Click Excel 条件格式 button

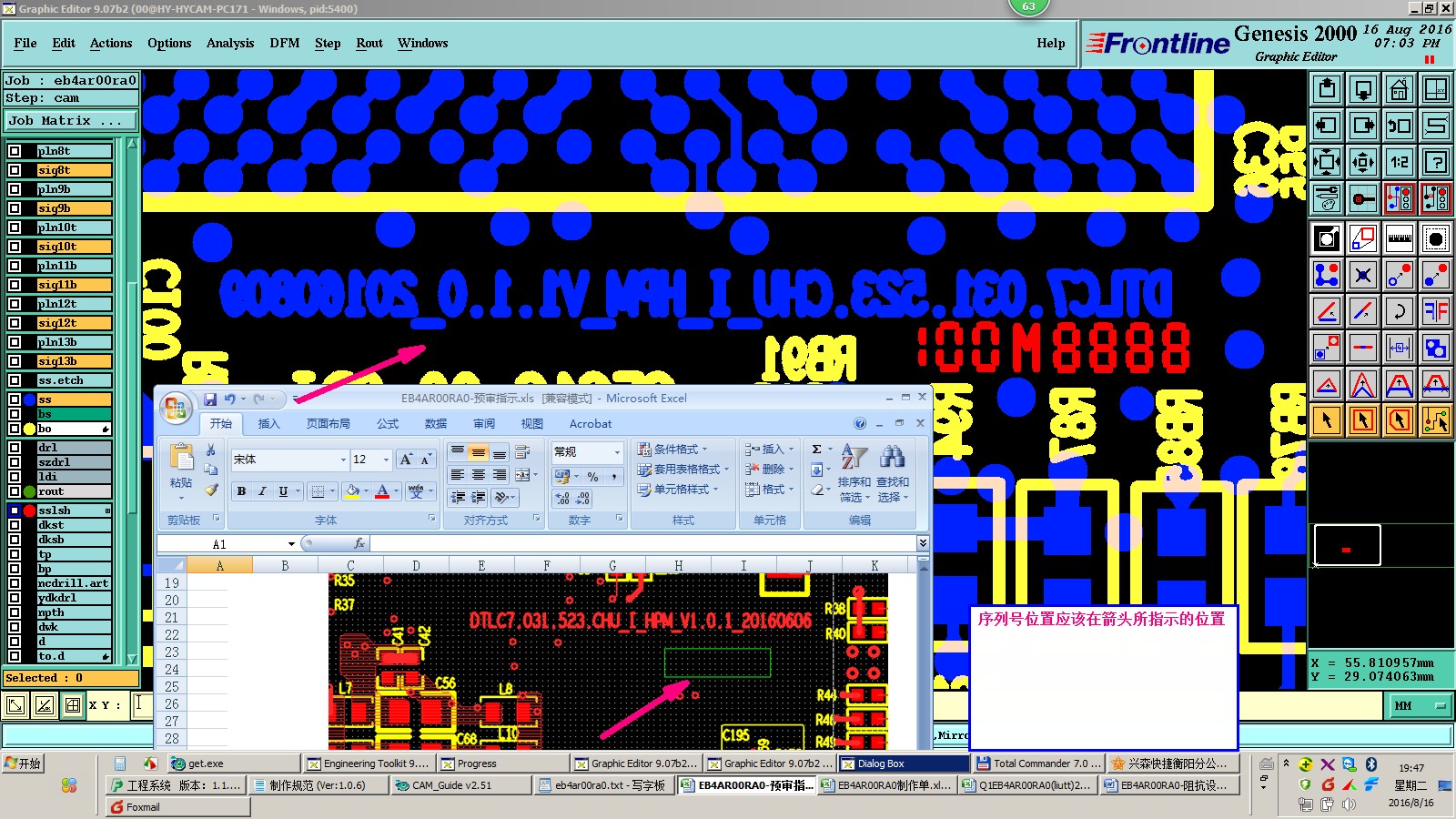(673, 450)
